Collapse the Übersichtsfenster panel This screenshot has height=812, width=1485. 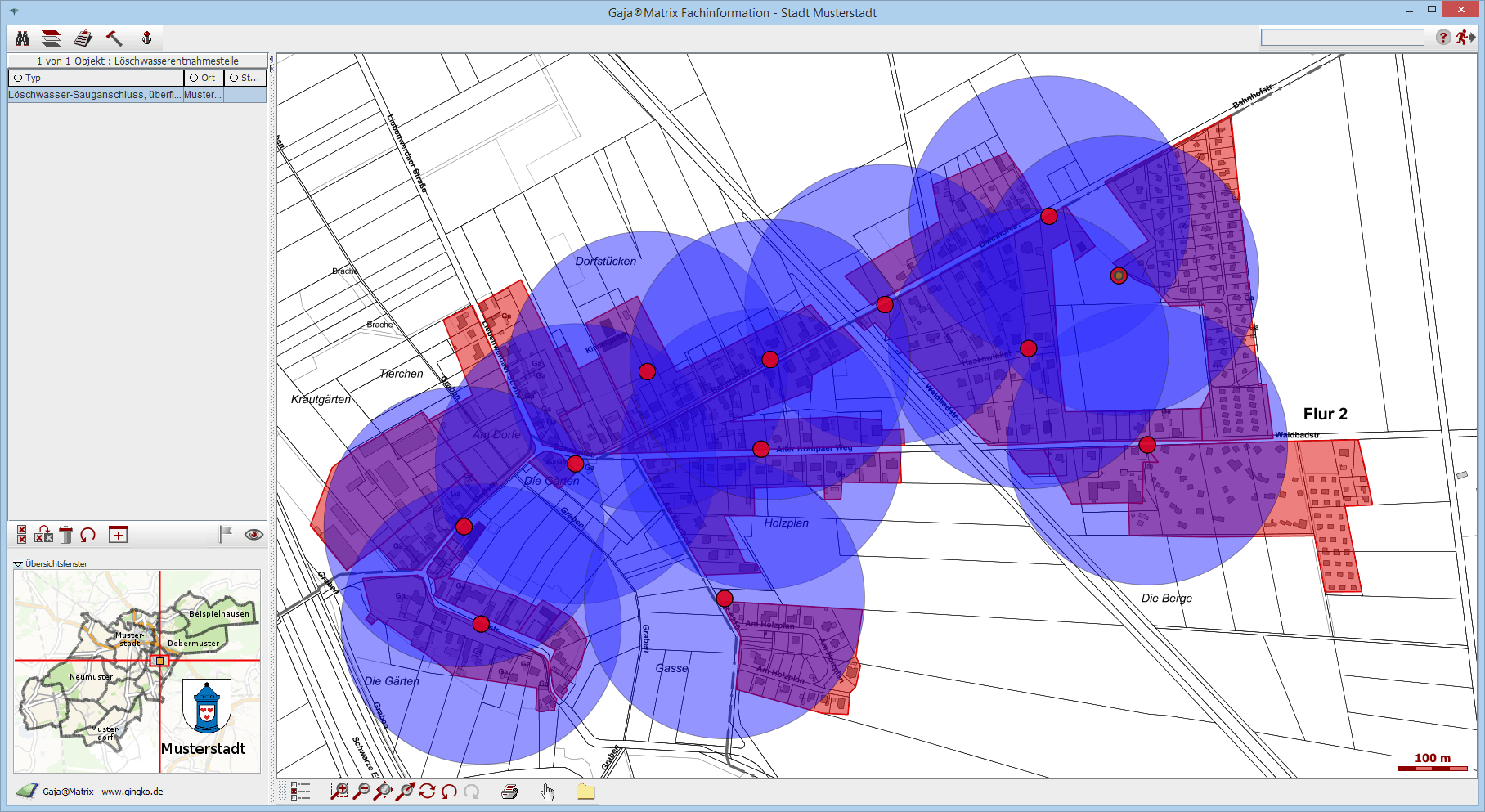pyautogui.click(x=18, y=563)
